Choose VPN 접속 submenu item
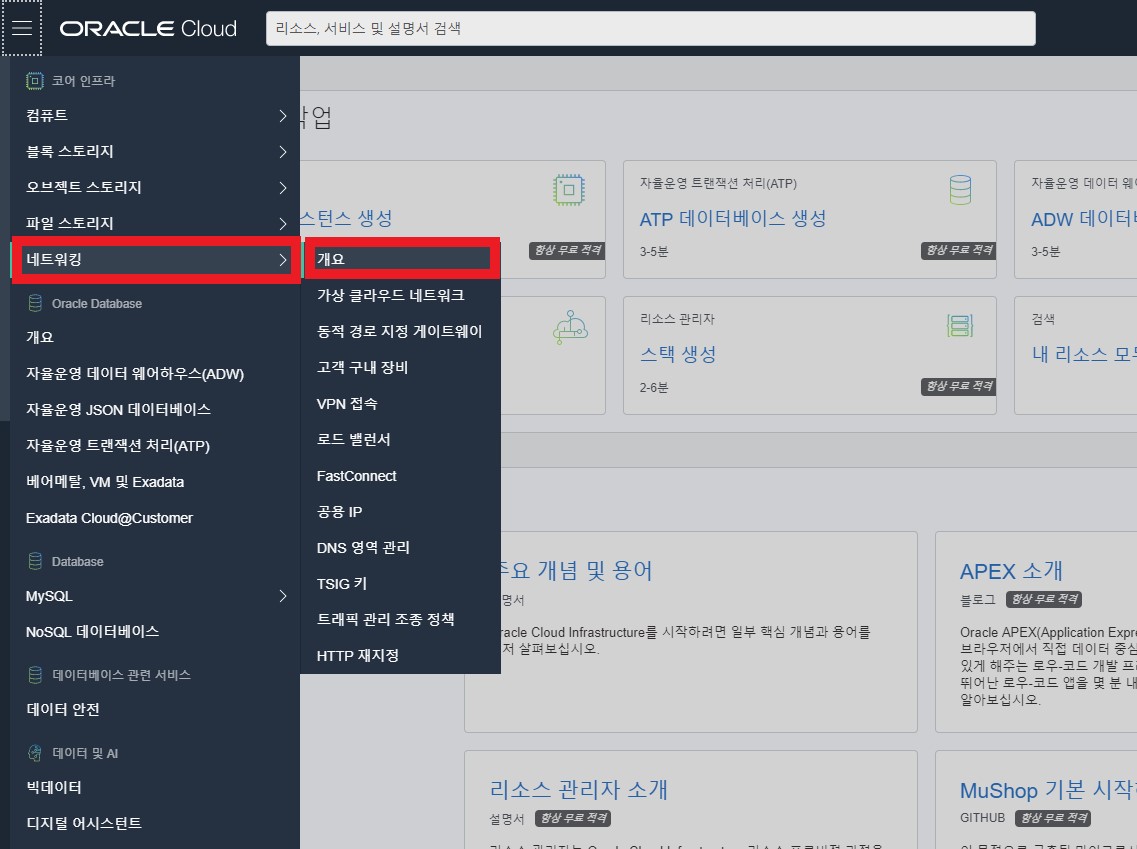Image resolution: width=1137 pixels, height=849 pixels. [x=400, y=404]
